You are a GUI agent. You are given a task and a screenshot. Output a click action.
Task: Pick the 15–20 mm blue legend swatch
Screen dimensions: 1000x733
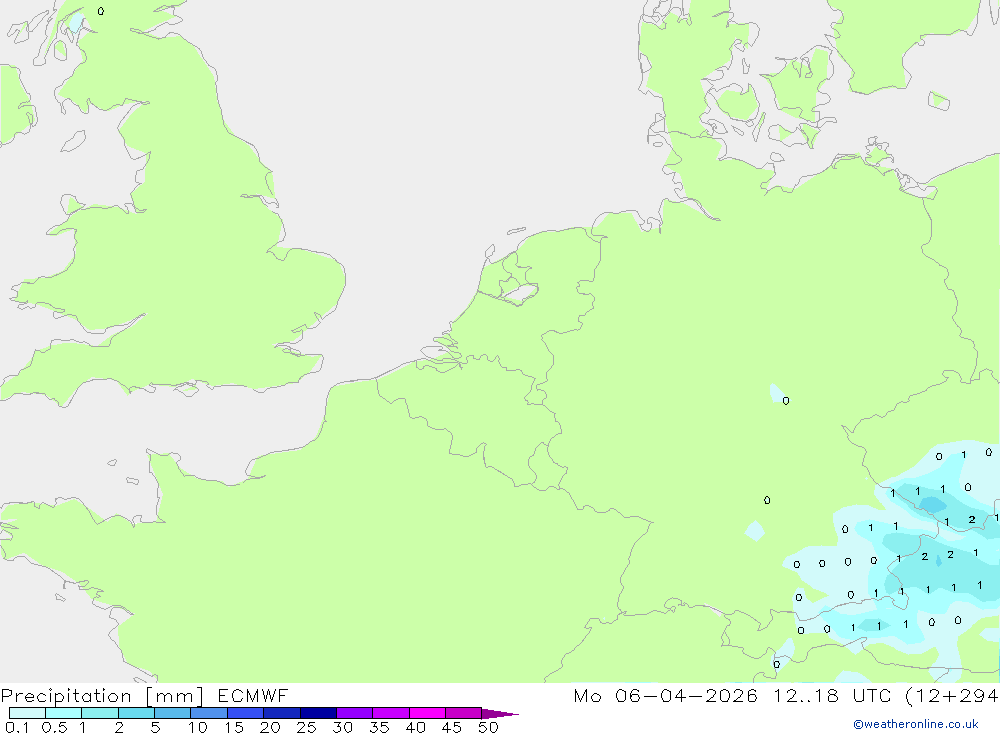[x=246, y=713]
